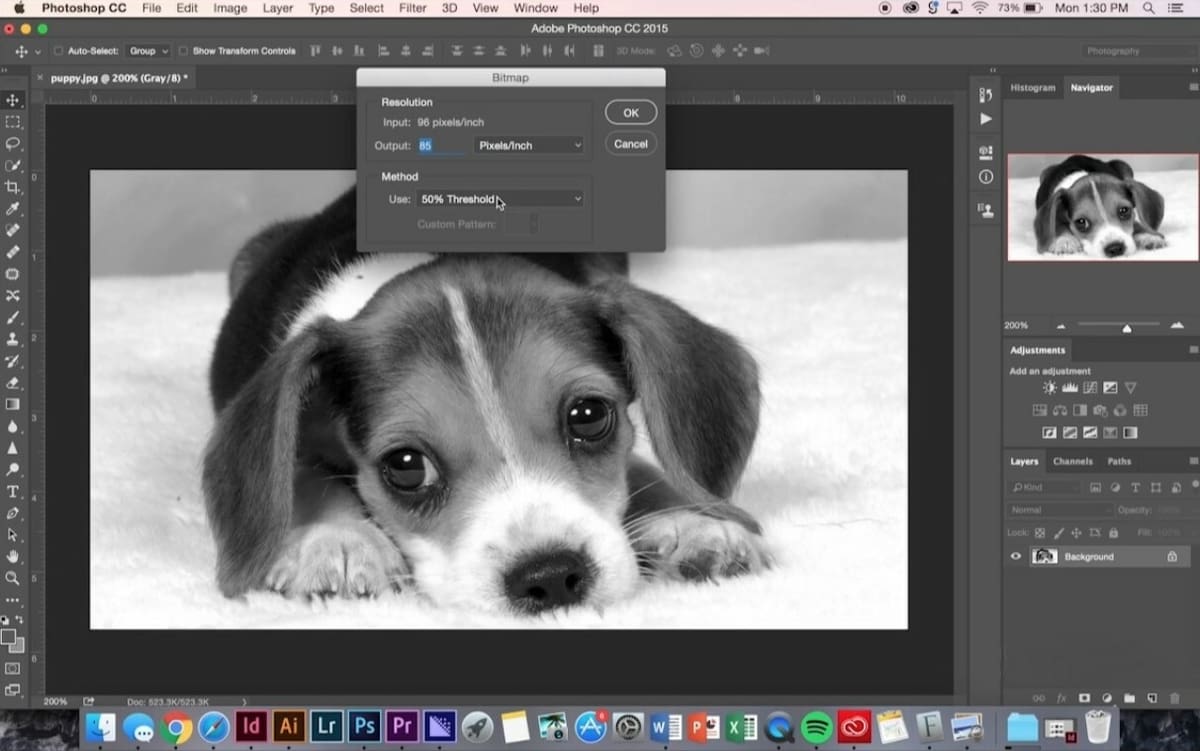Toggle lock transparent pixels in Layers

click(x=1039, y=534)
